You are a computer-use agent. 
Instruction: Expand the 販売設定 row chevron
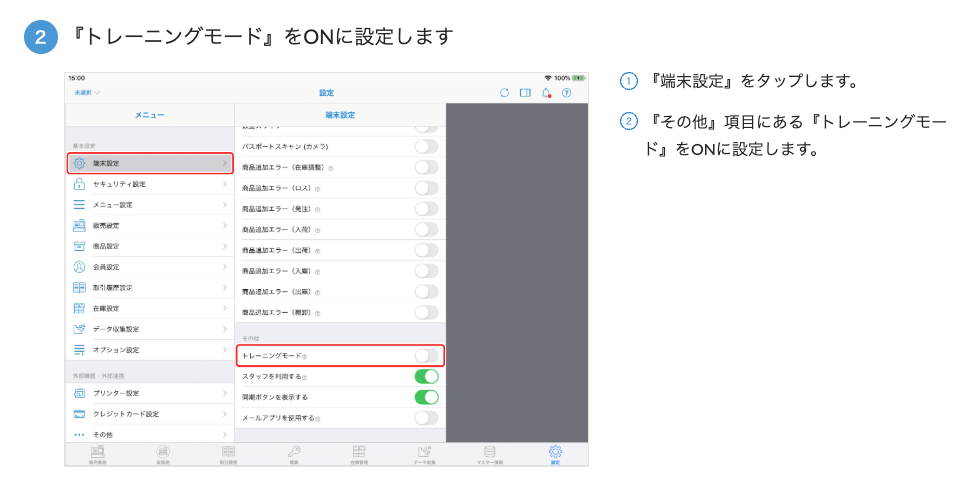[x=225, y=226]
